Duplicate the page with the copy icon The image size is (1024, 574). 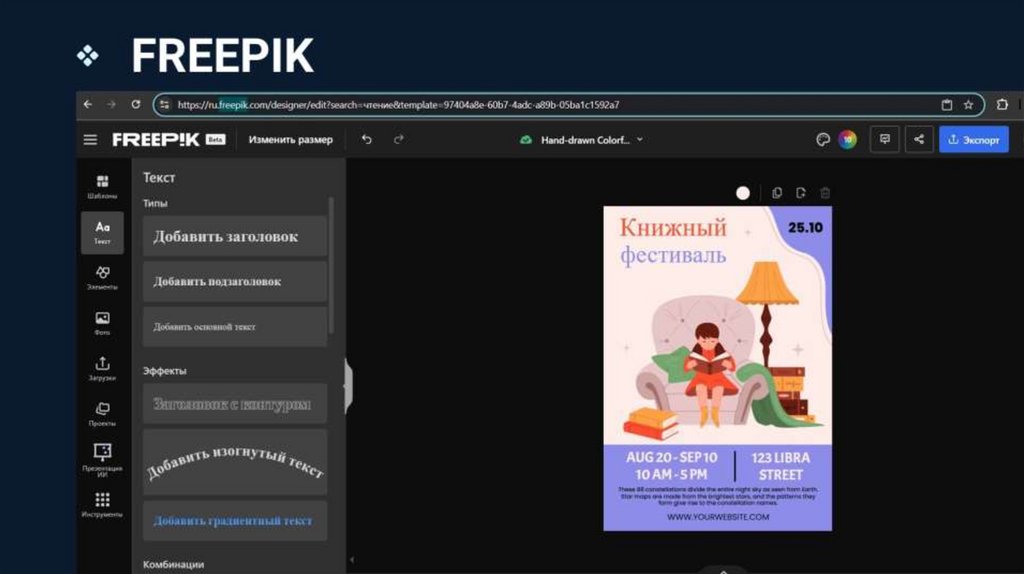776,193
